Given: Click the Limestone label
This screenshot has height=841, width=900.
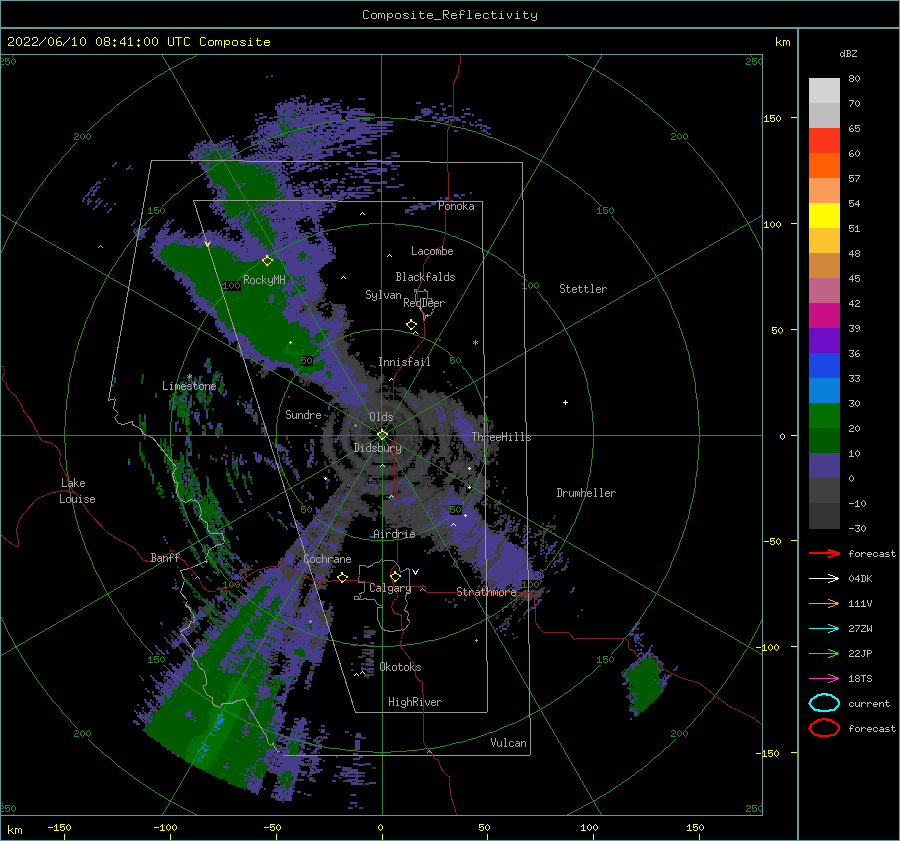Looking at the screenshot, I should (189, 386).
